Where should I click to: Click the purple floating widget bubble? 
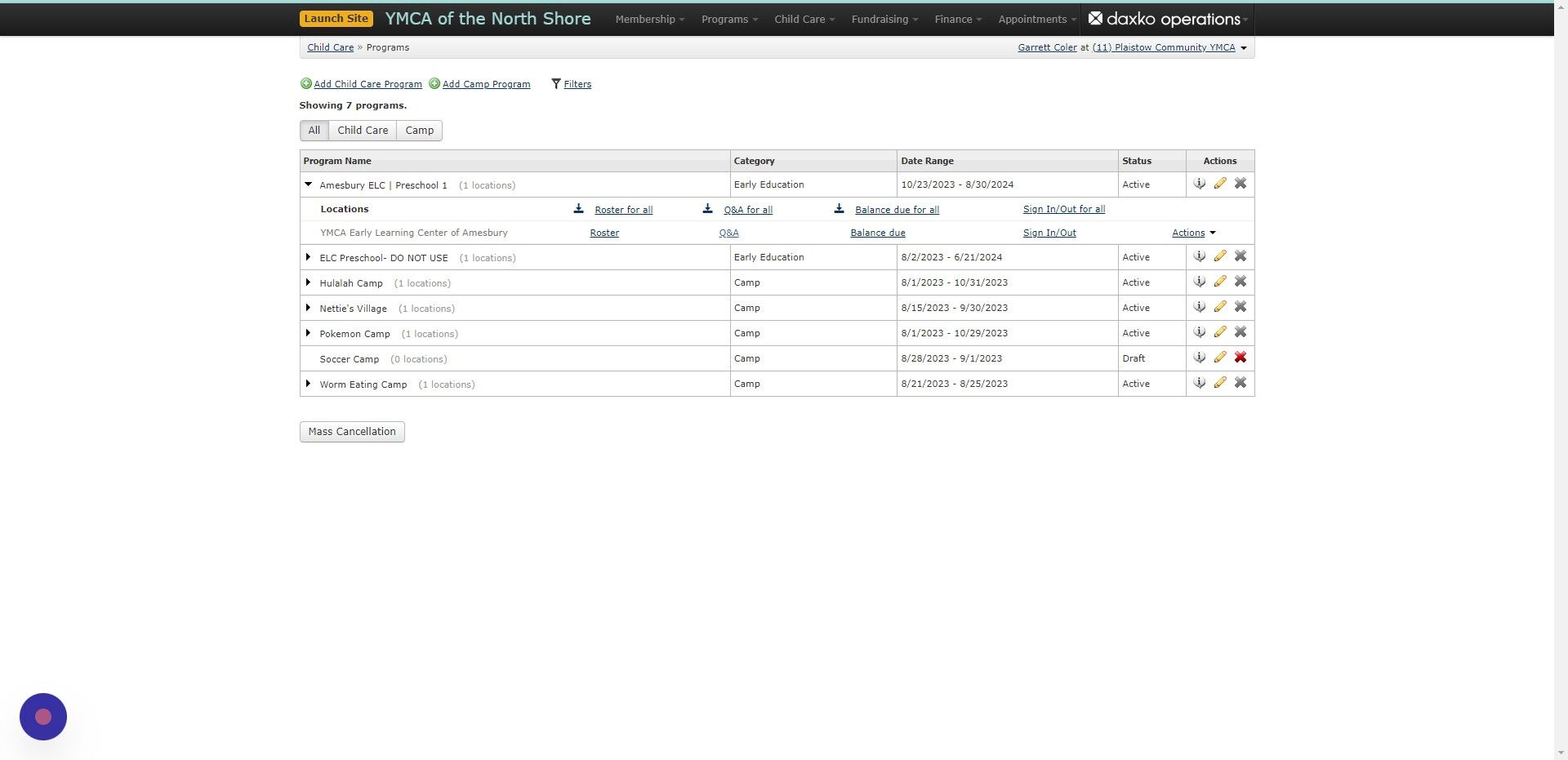click(42, 716)
